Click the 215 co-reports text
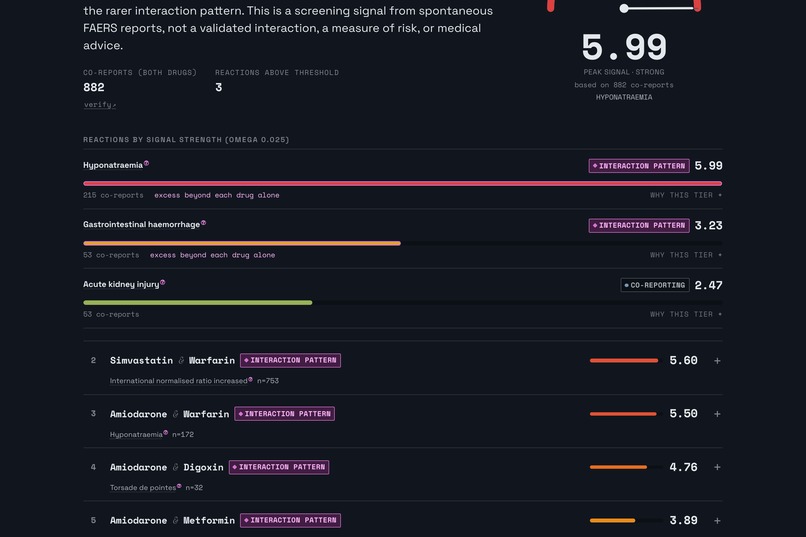The image size is (806, 537). click(x=113, y=195)
